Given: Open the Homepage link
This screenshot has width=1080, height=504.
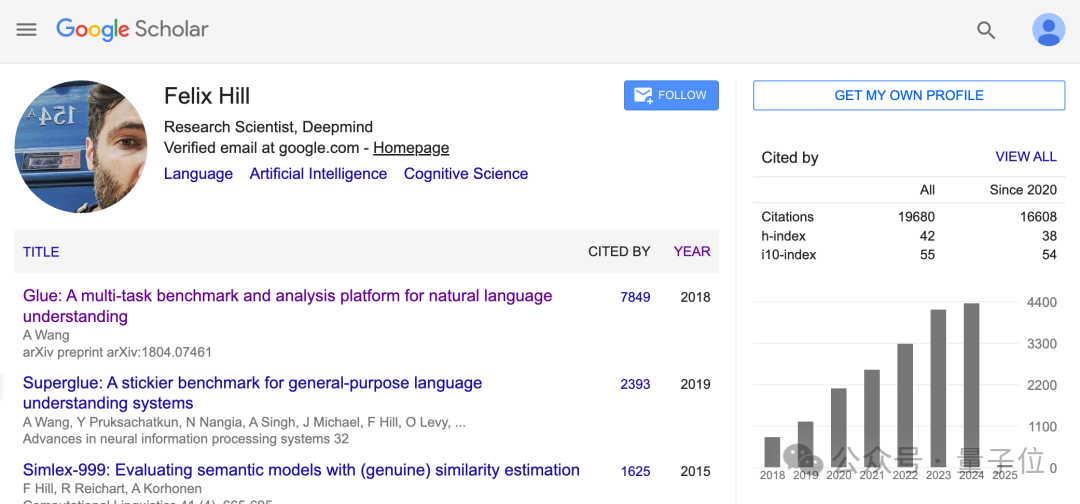Looking at the screenshot, I should (x=411, y=148).
